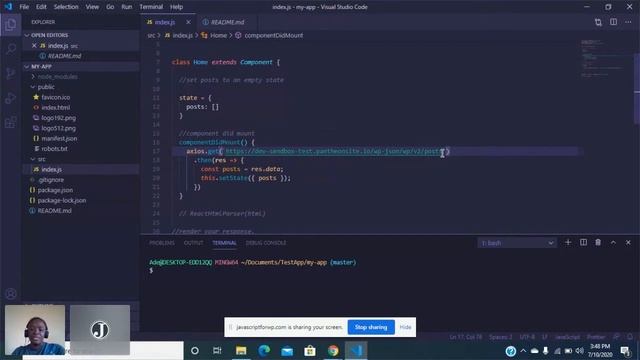Open Source Control view in activity bar
This screenshot has width=640, height=360.
point(11,73)
